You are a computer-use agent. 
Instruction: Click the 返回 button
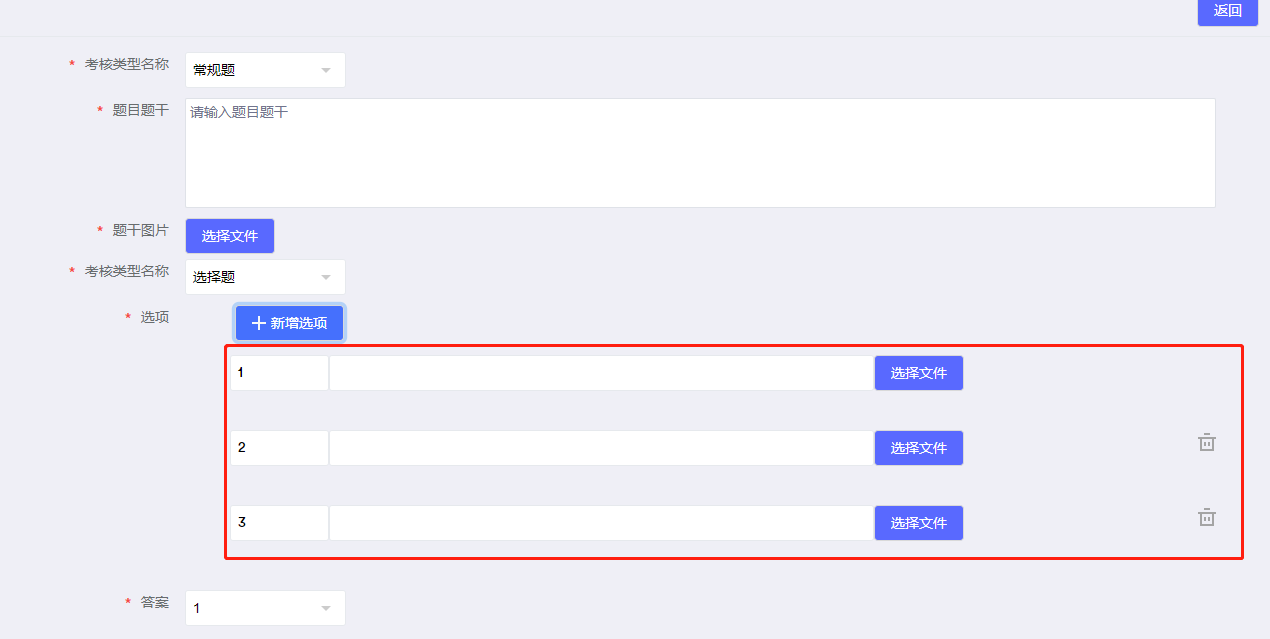pos(1227,11)
